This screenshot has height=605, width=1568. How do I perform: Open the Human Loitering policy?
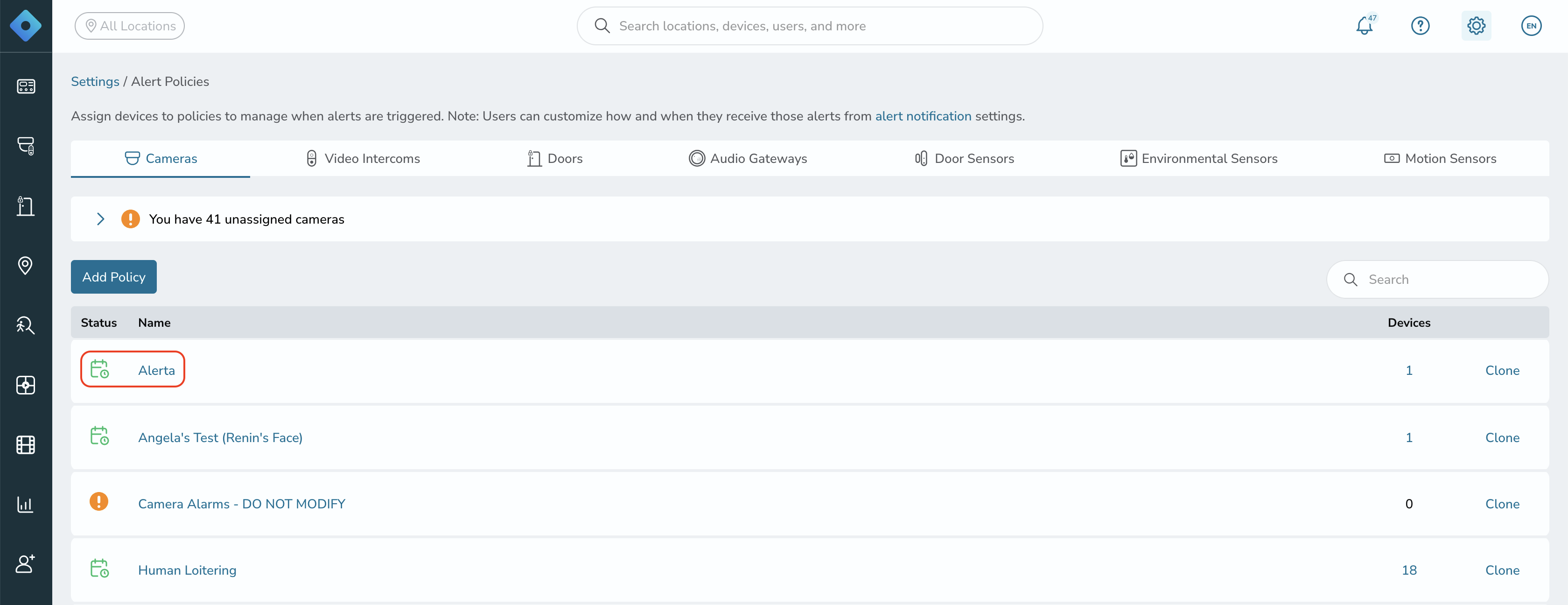188,570
